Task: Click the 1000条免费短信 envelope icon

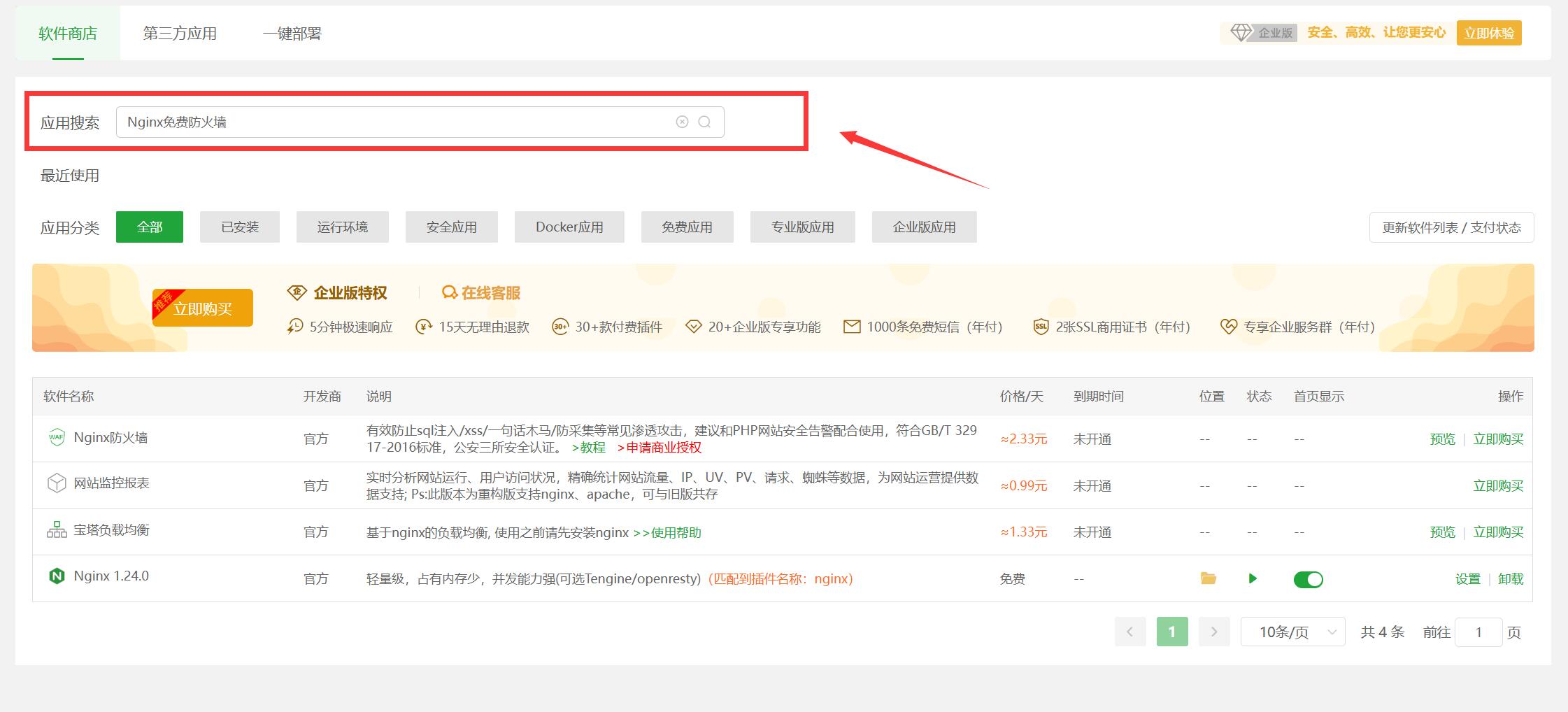Action: [852, 327]
